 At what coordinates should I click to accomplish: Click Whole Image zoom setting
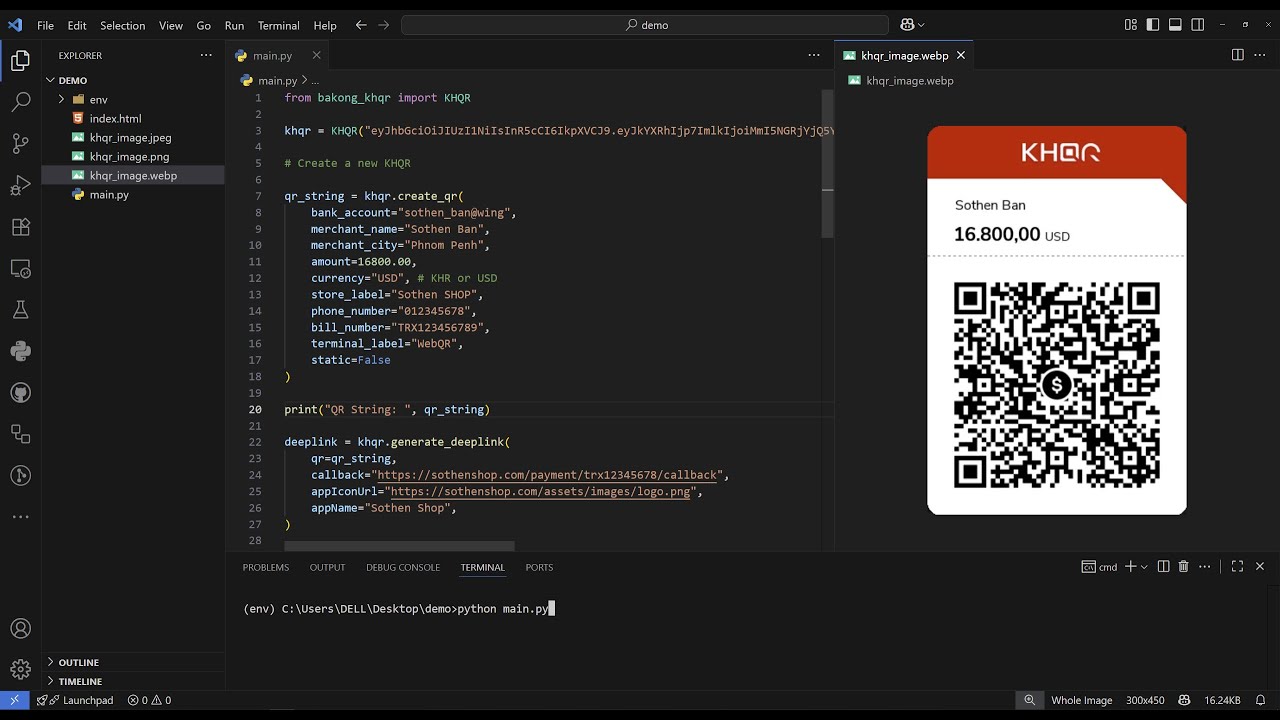[x=1081, y=700]
